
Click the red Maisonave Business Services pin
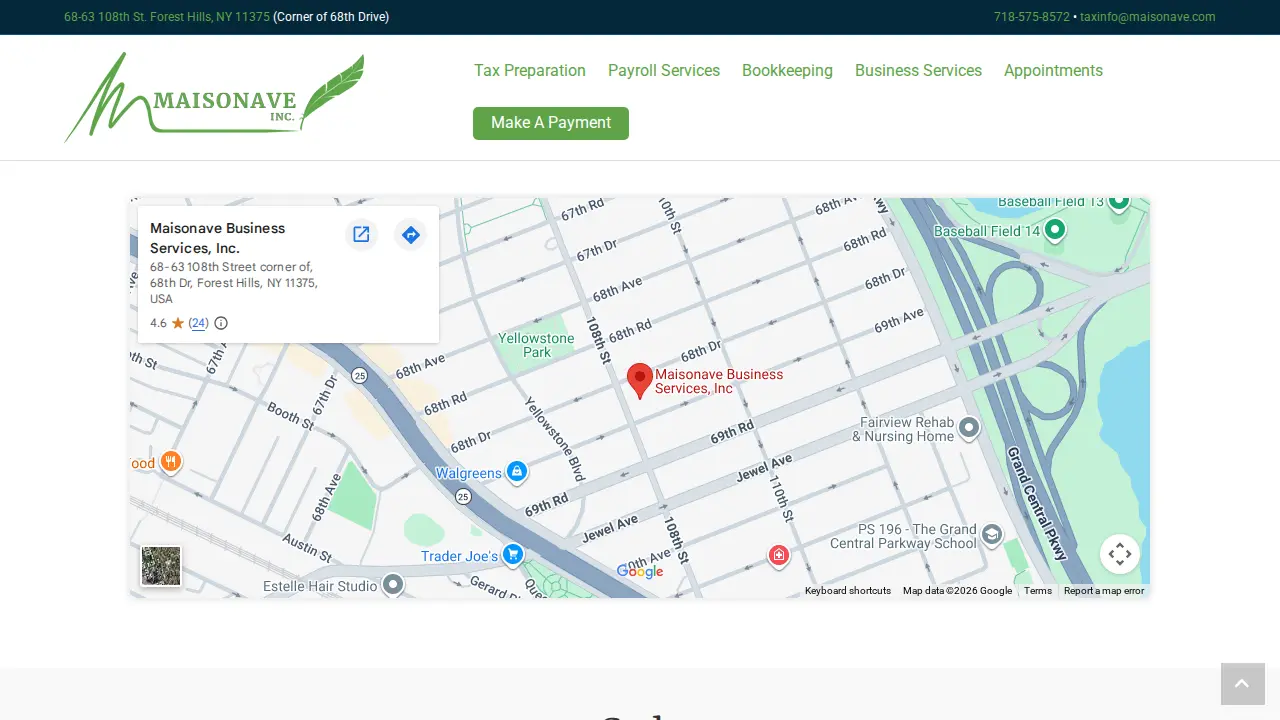pos(640,381)
